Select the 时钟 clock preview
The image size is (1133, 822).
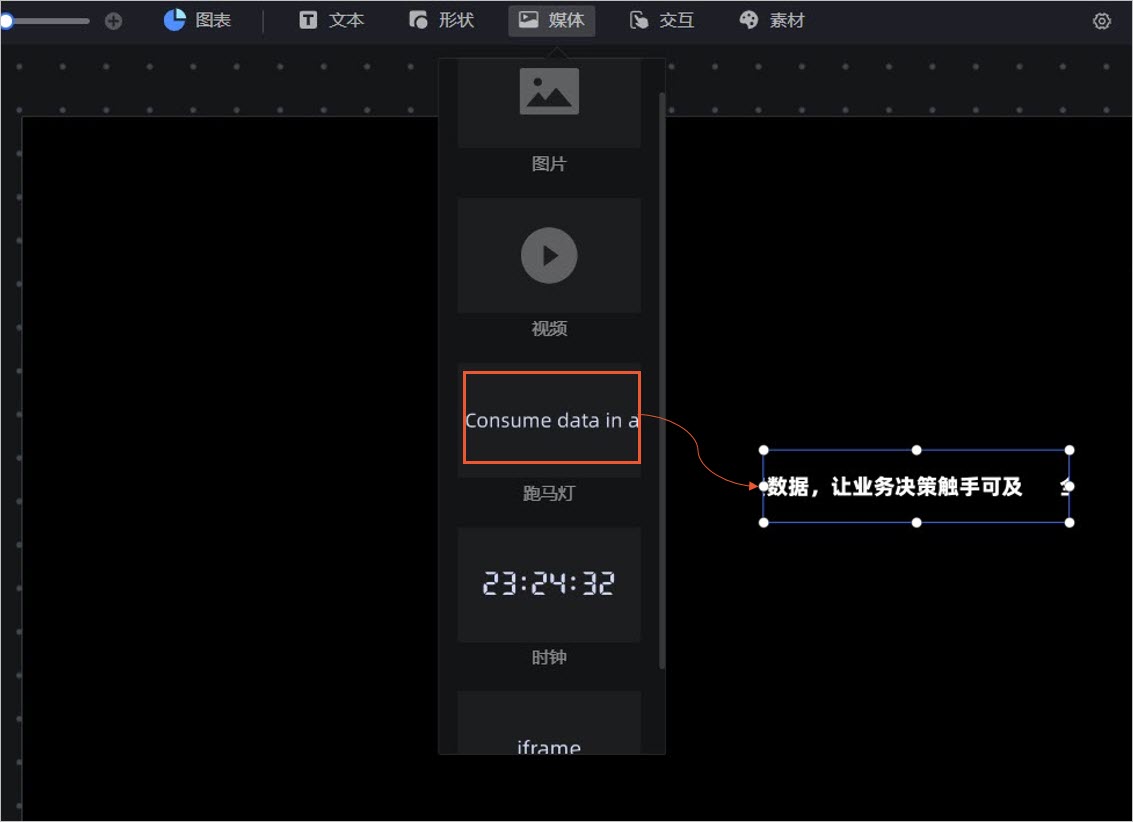(549, 585)
